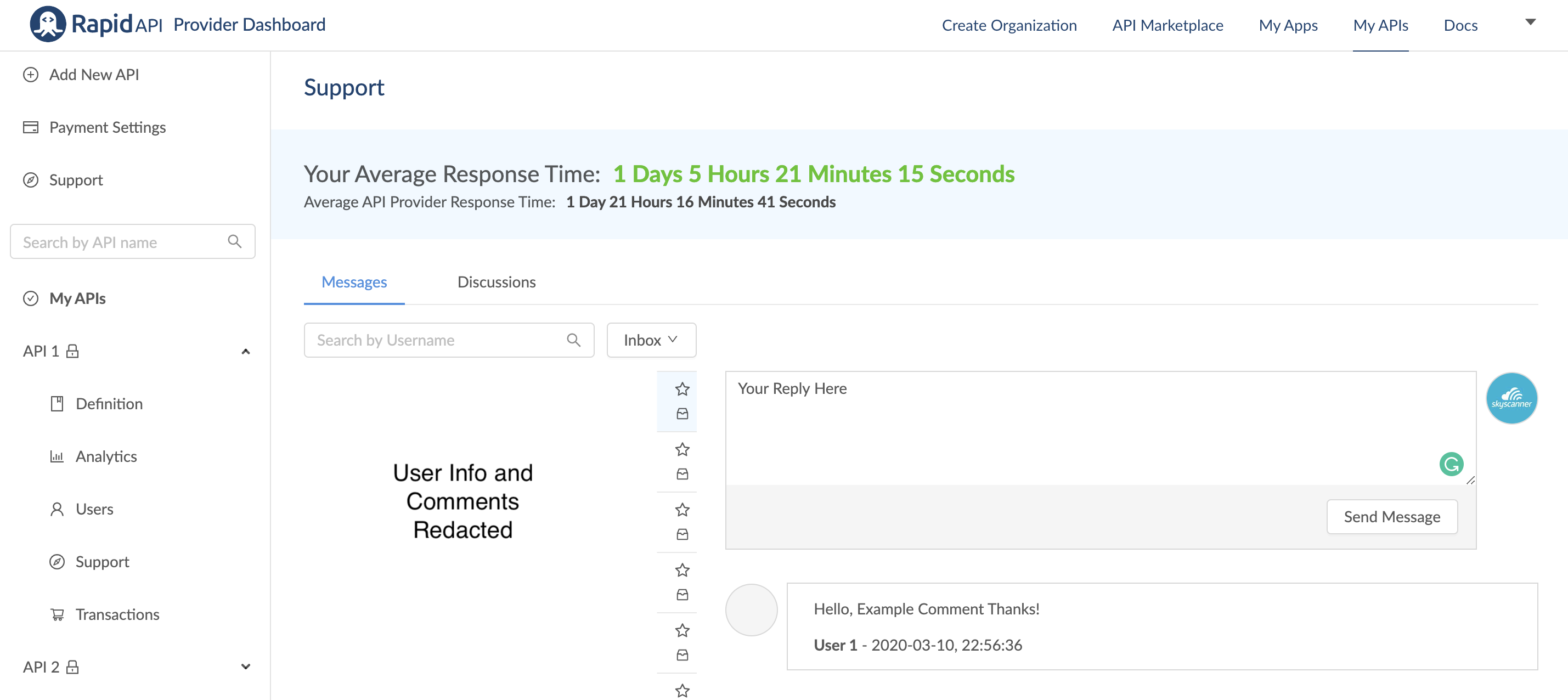The image size is (1568, 700).
Task: Click the Analytics chart icon under API 1
Action: [57, 456]
